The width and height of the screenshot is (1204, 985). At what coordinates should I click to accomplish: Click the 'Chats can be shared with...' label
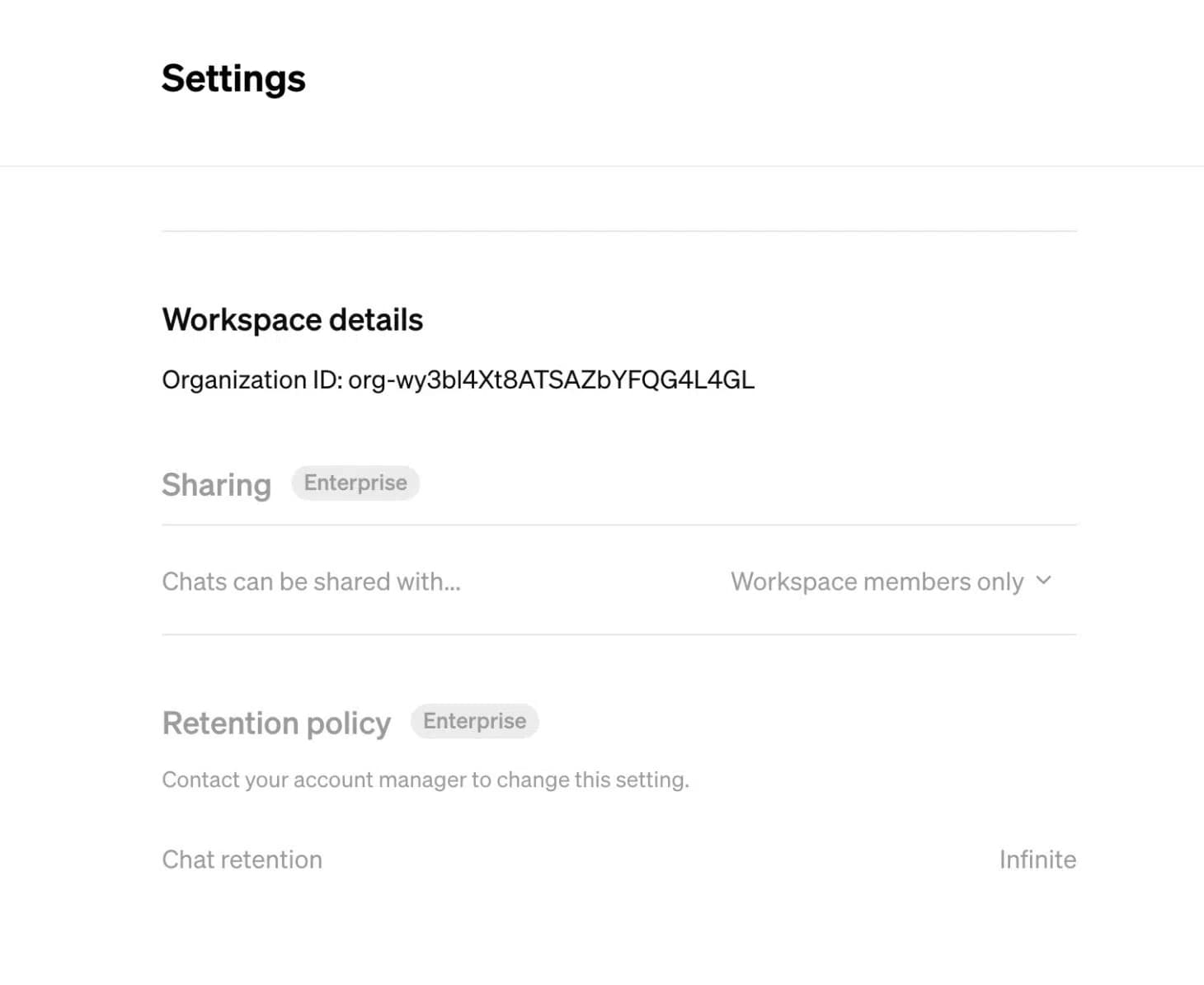pos(312,581)
